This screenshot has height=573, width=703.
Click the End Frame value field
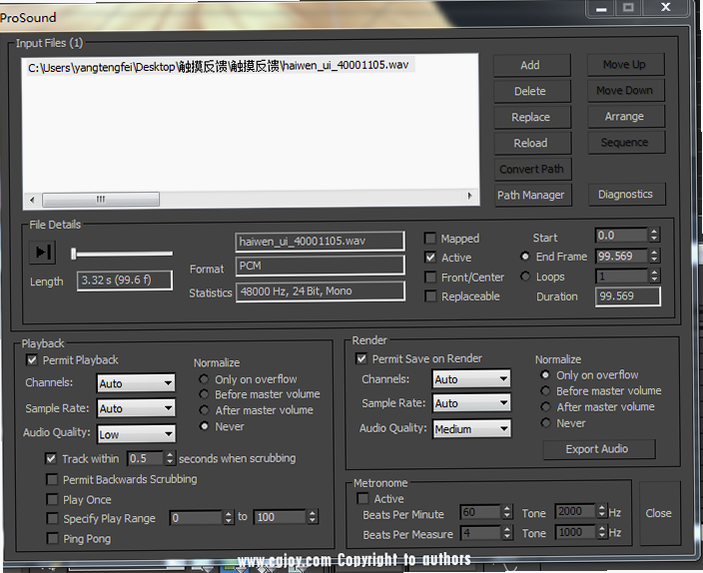click(x=621, y=256)
